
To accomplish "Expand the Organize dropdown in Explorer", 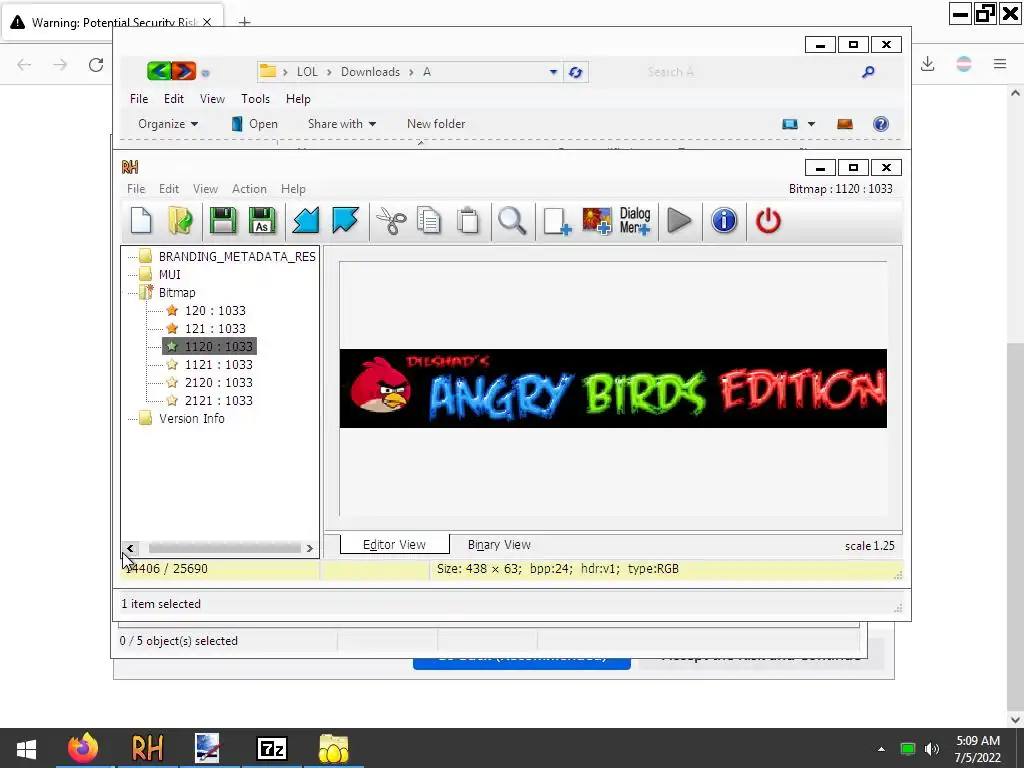I will click(x=168, y=124).
